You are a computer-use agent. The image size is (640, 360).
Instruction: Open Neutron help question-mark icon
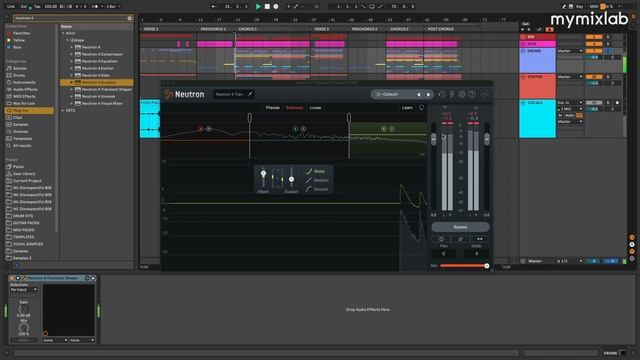[472, 94]
